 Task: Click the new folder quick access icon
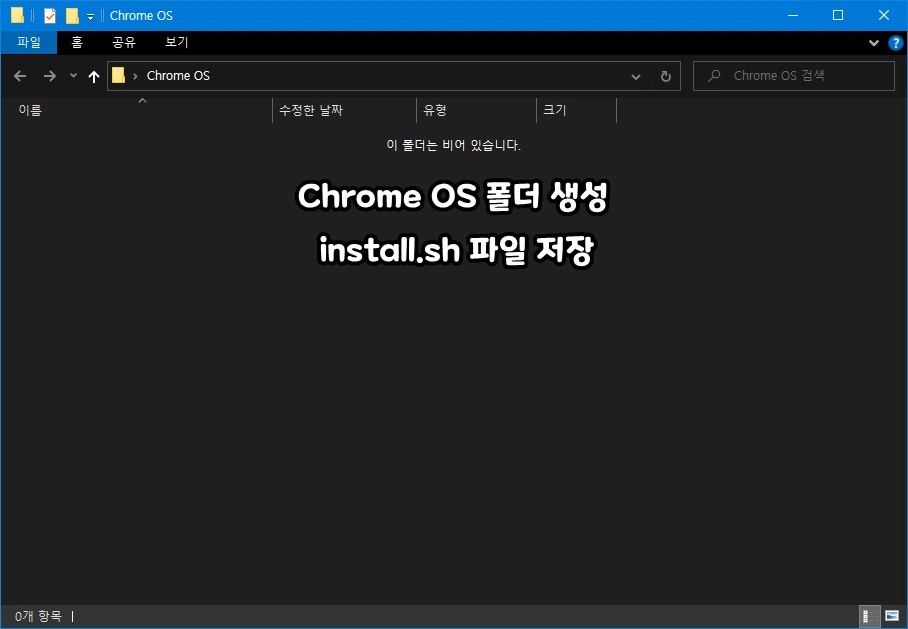[x=72, y=16]
